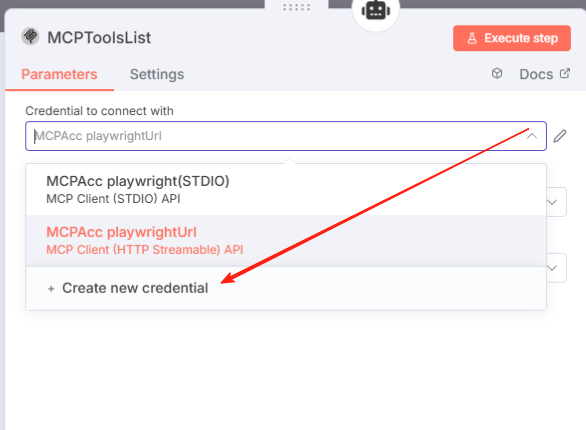Click the MCPToolsList node icon
Viewport: 586px width, 430px height.
(x=30, y=37)
